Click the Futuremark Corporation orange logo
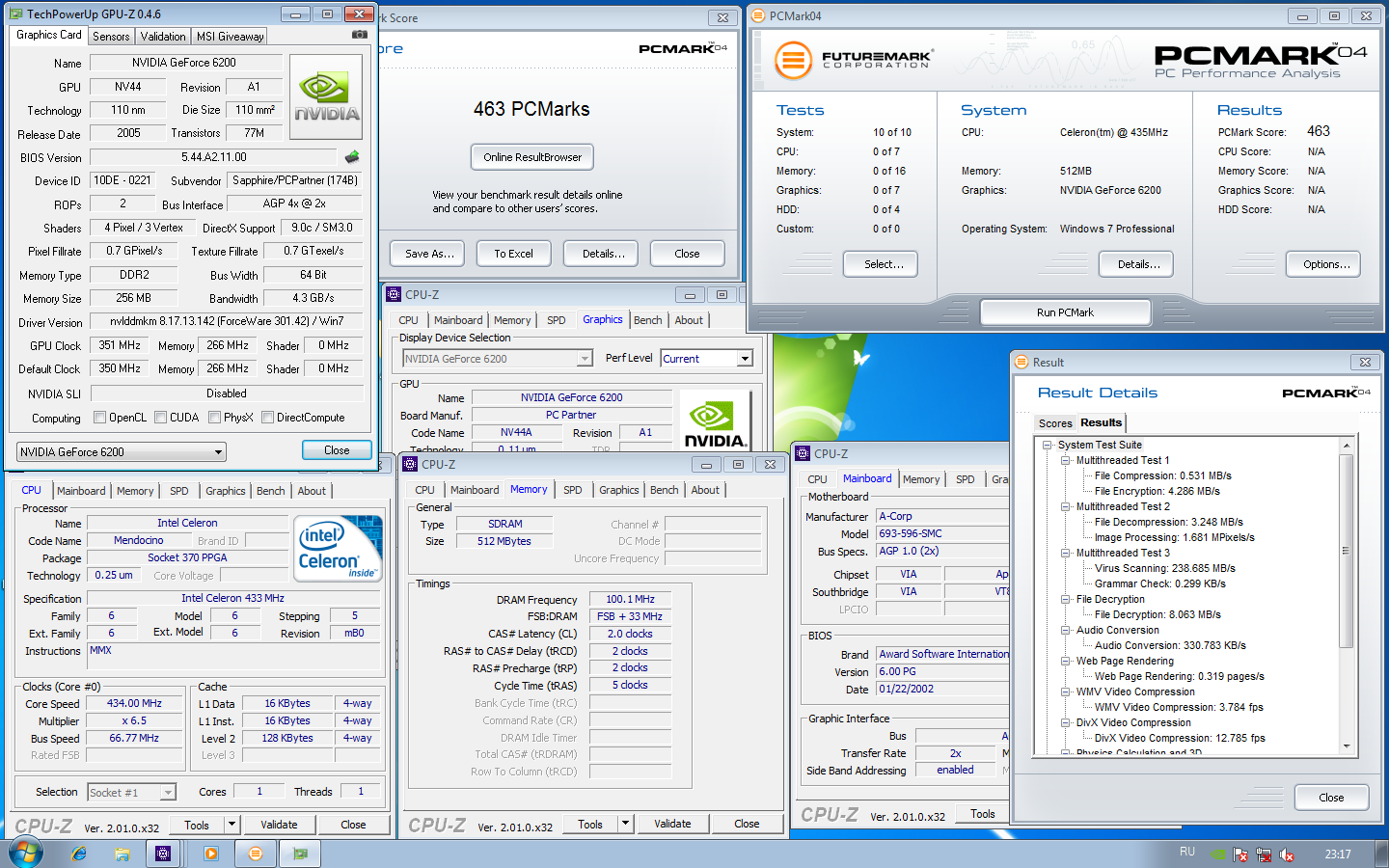 [793, 60]
